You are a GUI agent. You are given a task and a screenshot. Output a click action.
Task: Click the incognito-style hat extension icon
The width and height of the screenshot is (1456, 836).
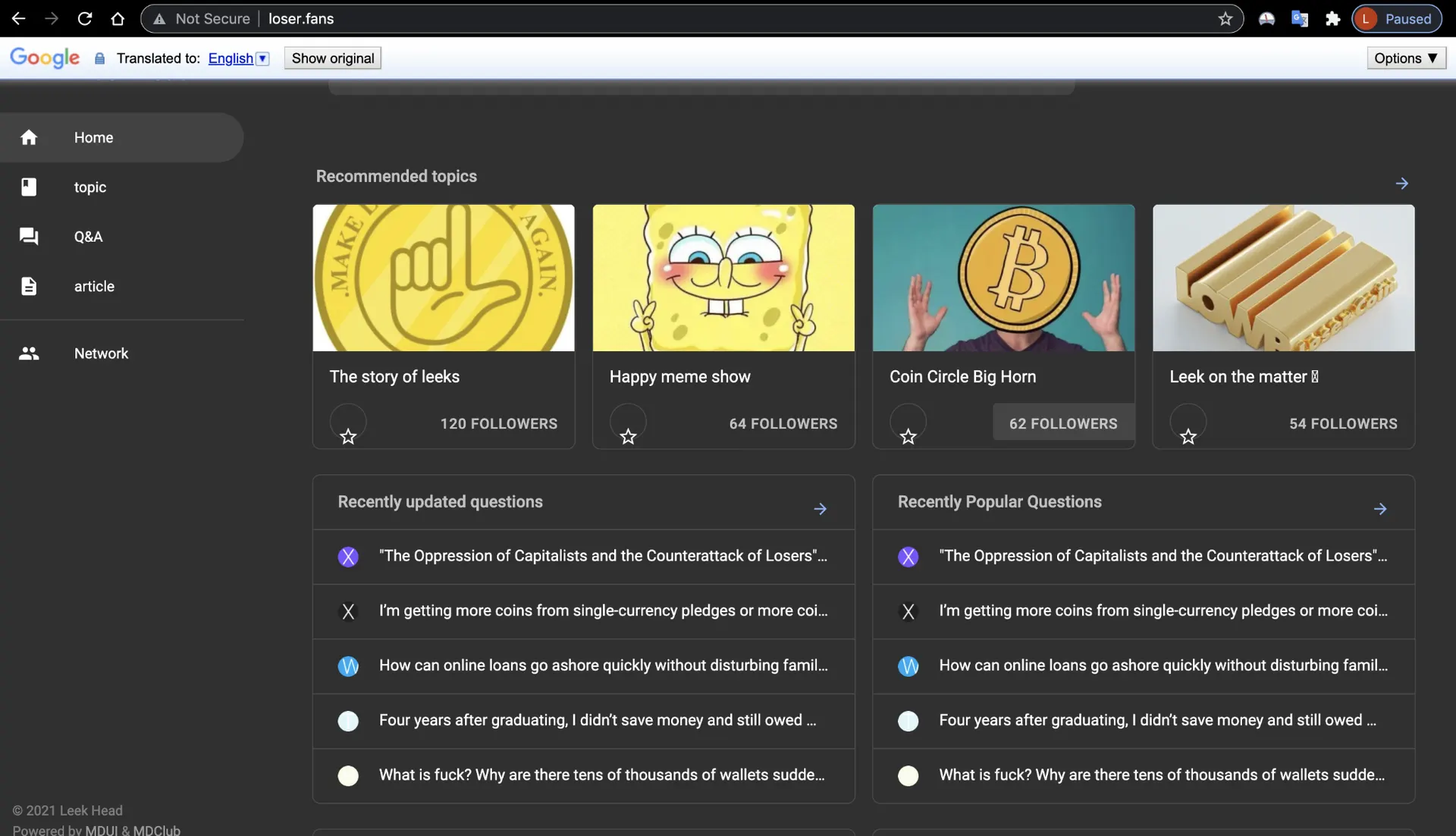pos(1266,18)
